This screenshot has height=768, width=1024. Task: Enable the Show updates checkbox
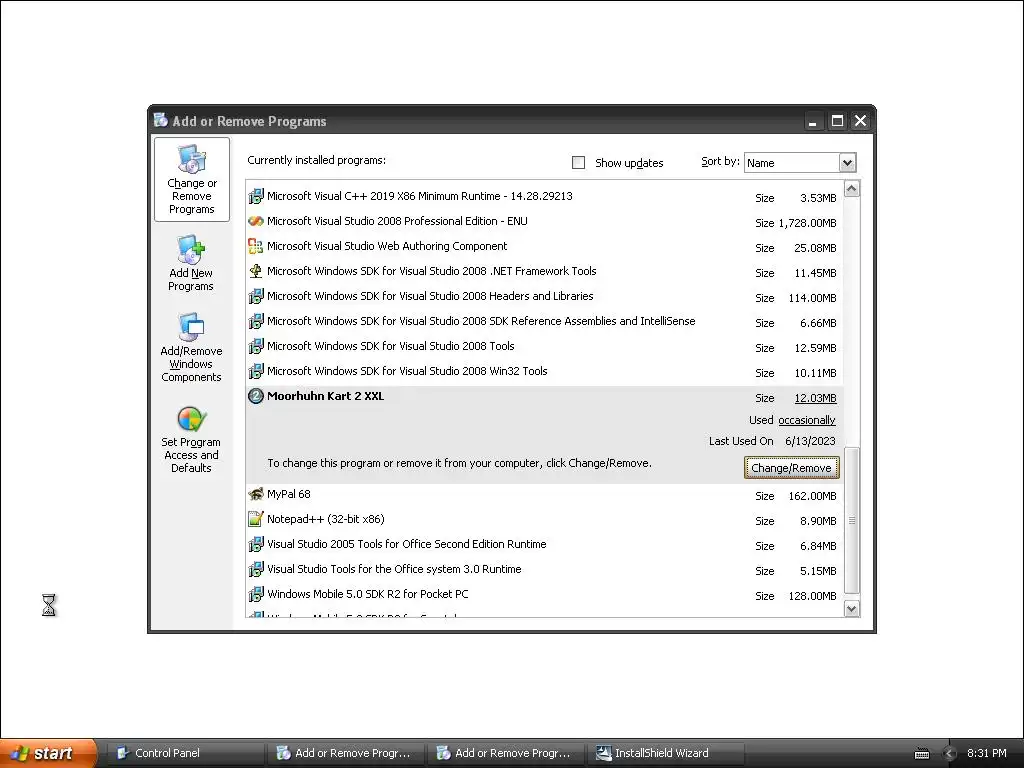(x=579, y=163)
